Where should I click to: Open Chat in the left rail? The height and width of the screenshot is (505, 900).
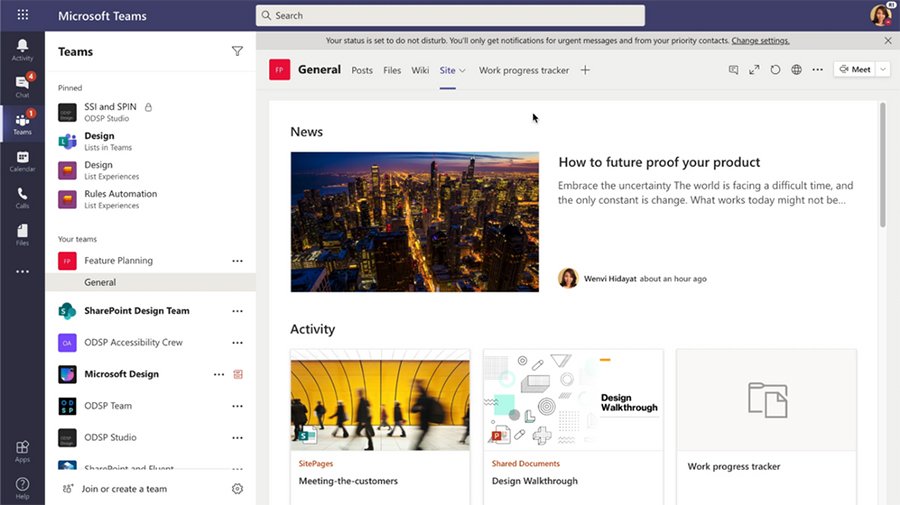pos(22,86)
